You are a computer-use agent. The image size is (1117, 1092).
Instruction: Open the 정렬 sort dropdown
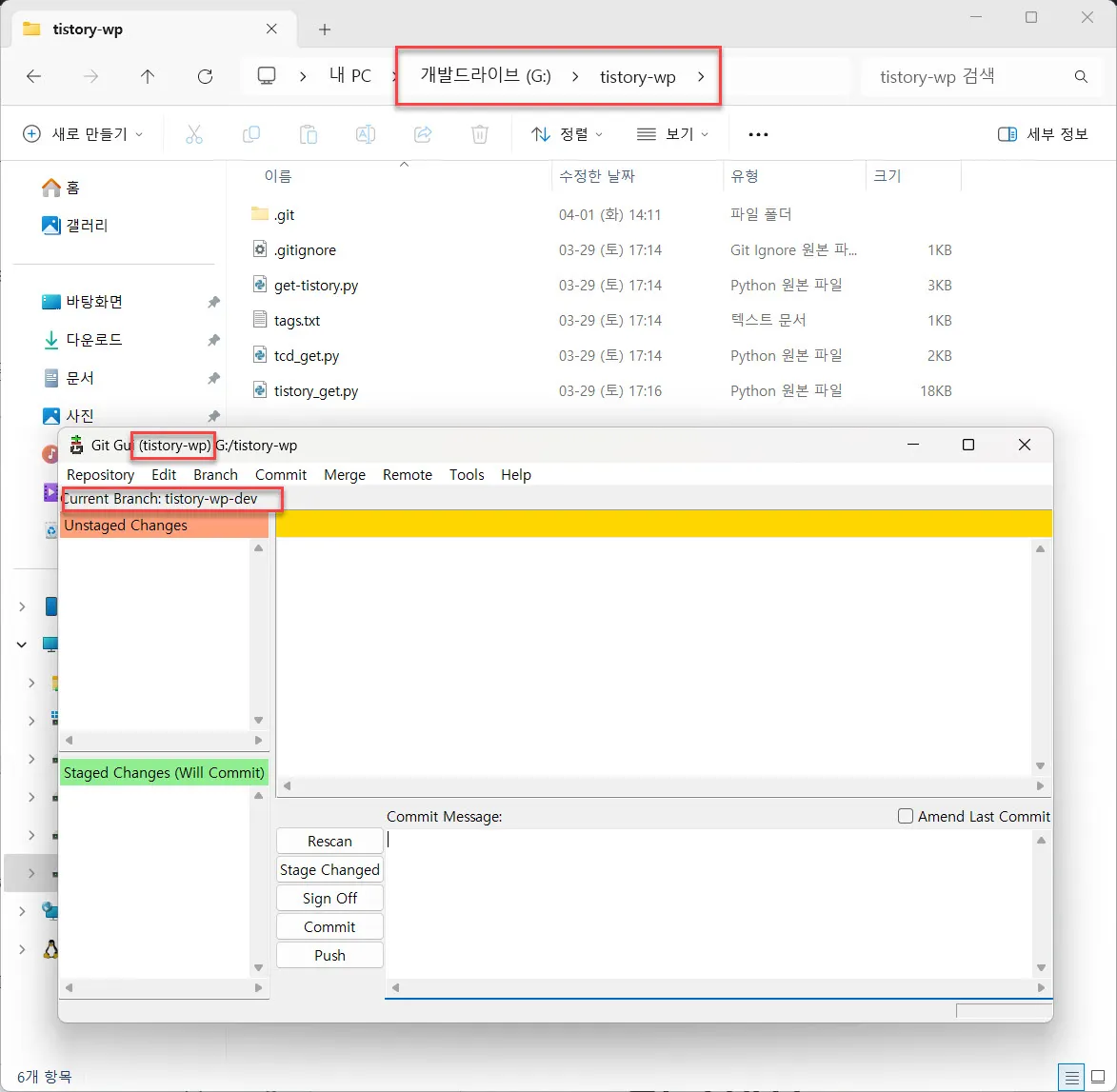(566, 134)
